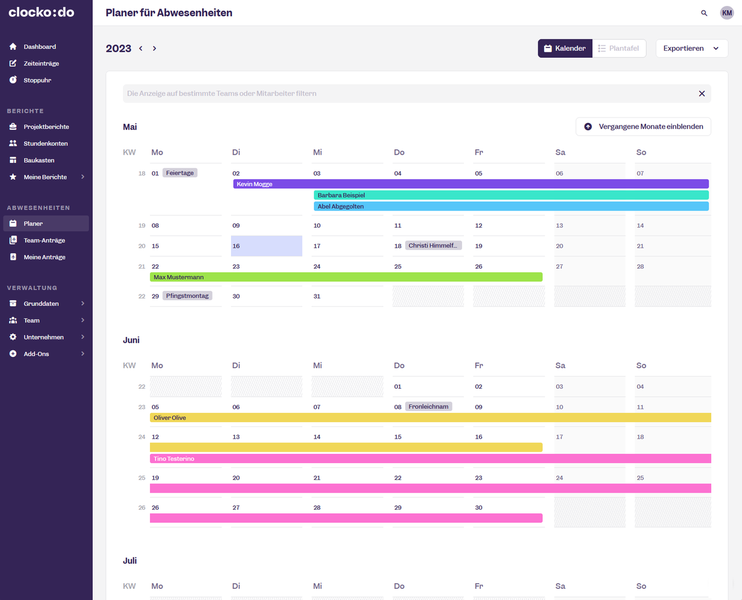Clear the filter with the X icon

coord(702,94)
